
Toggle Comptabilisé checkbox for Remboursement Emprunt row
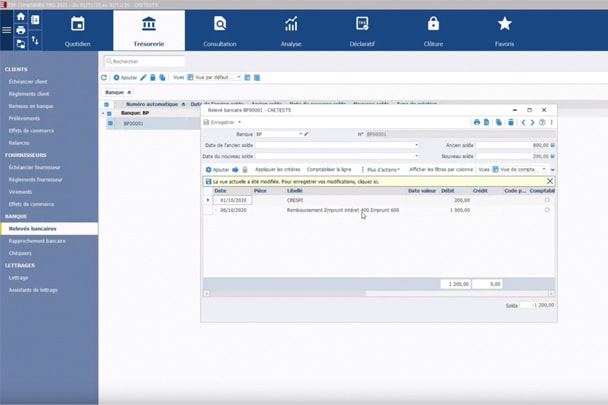tap(547, 210)
